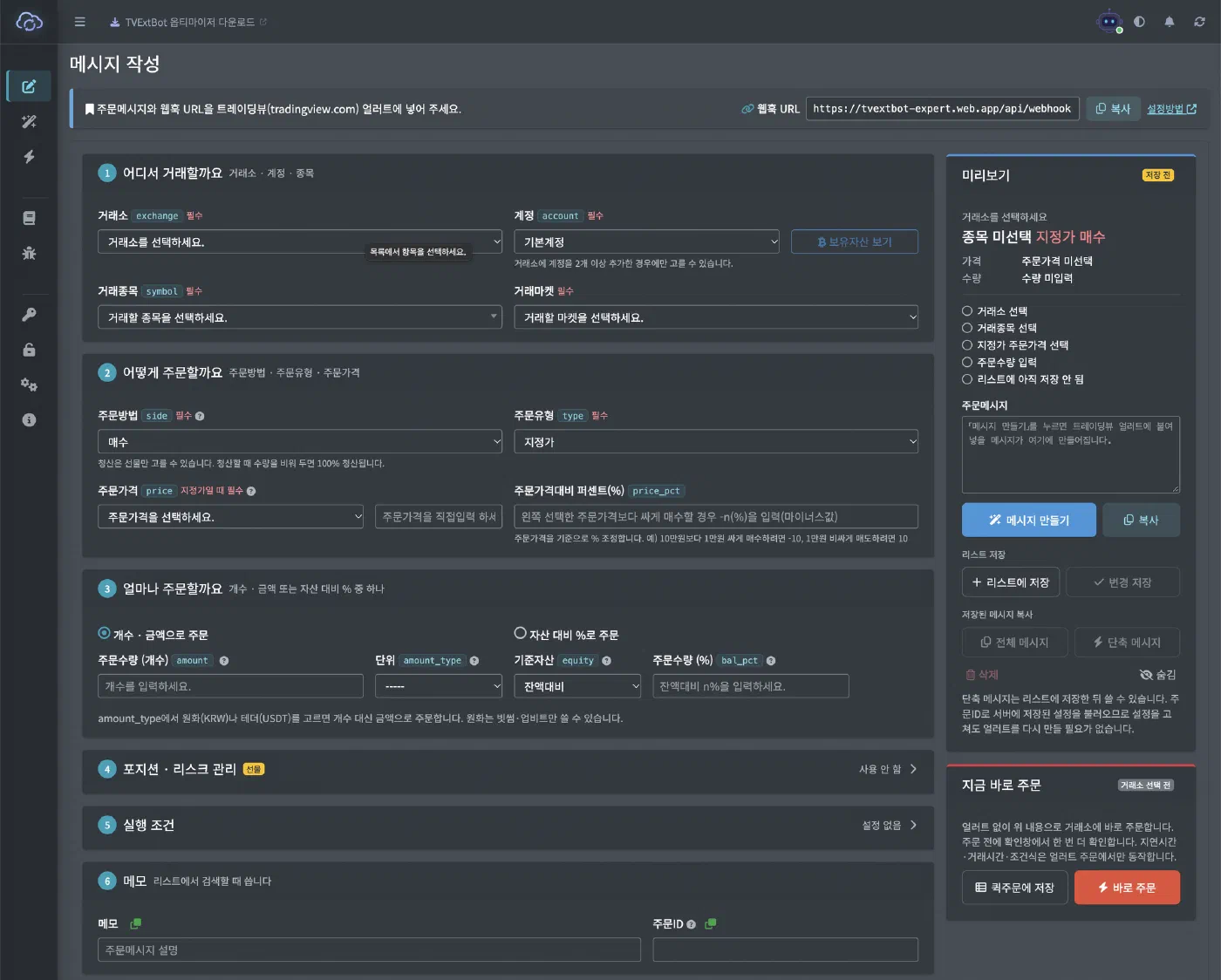Viewport: 1221px width, 980px height.
Task: Click 보유자산 보기 button
Action: [855, 242]
